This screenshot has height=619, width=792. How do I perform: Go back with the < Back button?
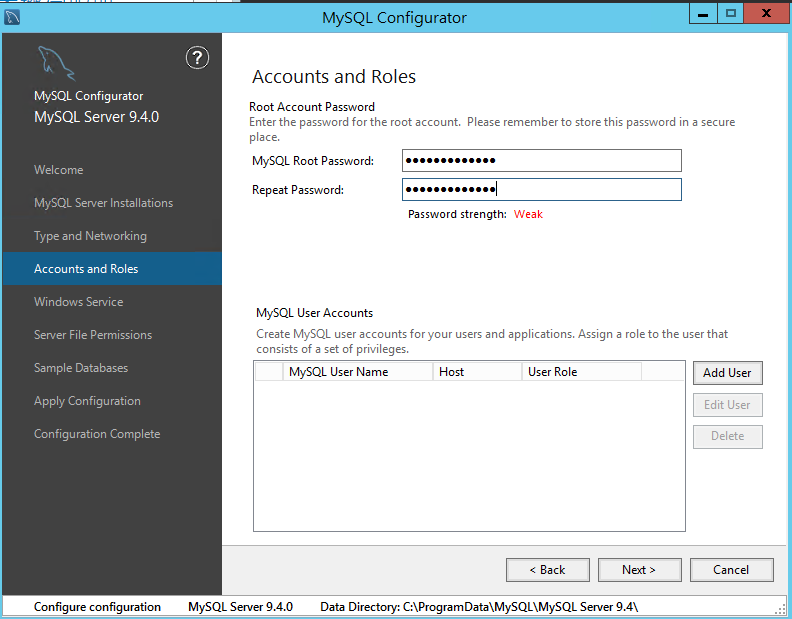pyautogui.click(x=548, y=570)
